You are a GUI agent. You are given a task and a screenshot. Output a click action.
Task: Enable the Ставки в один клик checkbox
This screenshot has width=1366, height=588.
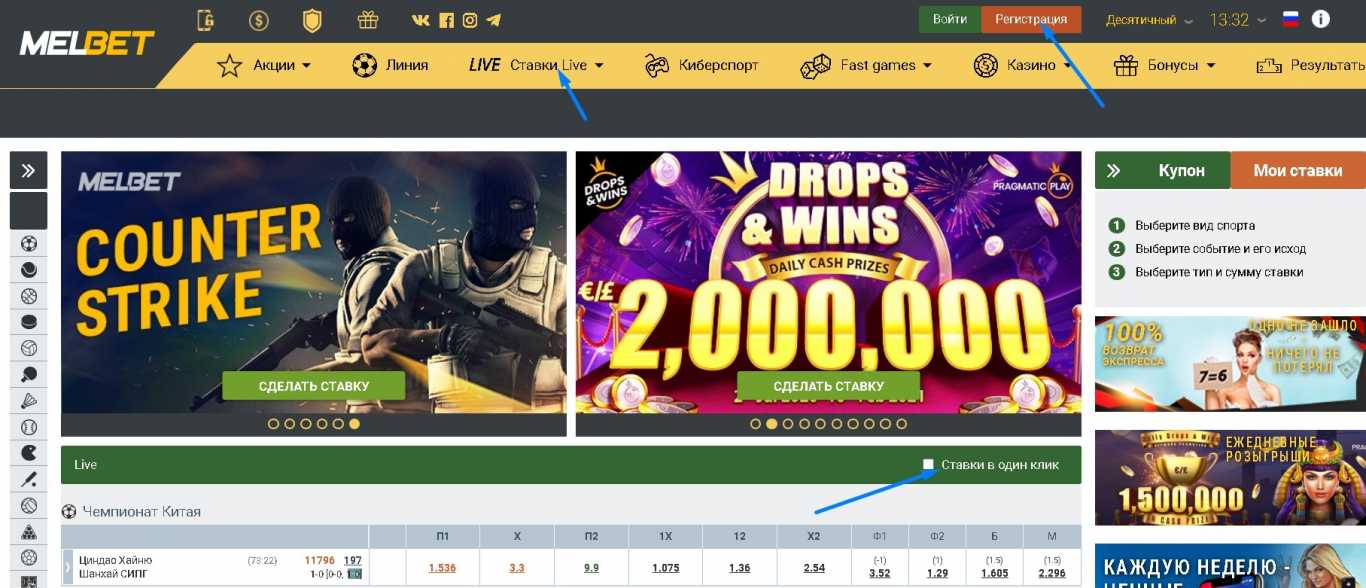[928, 464]
